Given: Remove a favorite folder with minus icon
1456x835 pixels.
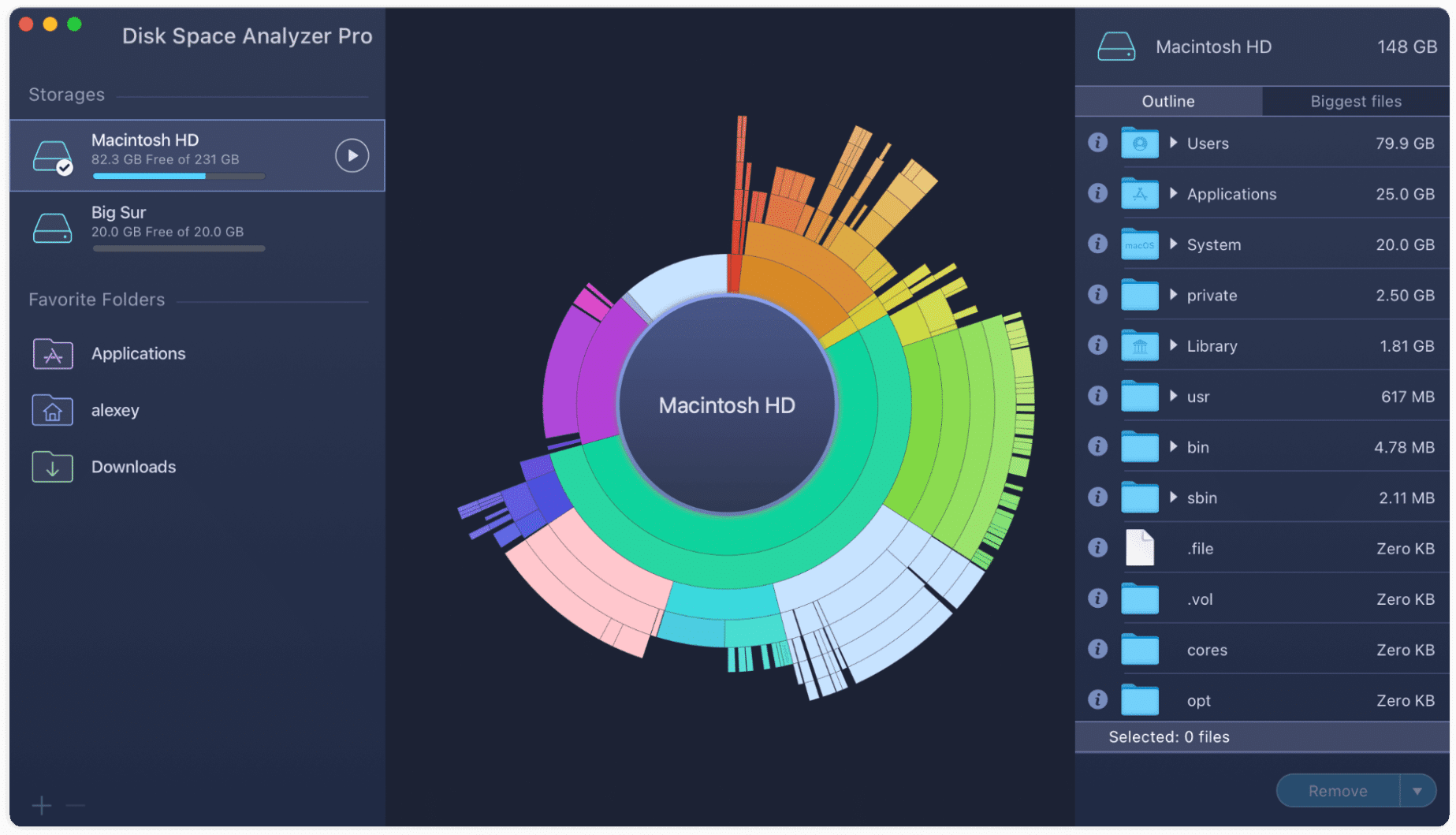Looking at the screenshot, I should tap(76, 805).
